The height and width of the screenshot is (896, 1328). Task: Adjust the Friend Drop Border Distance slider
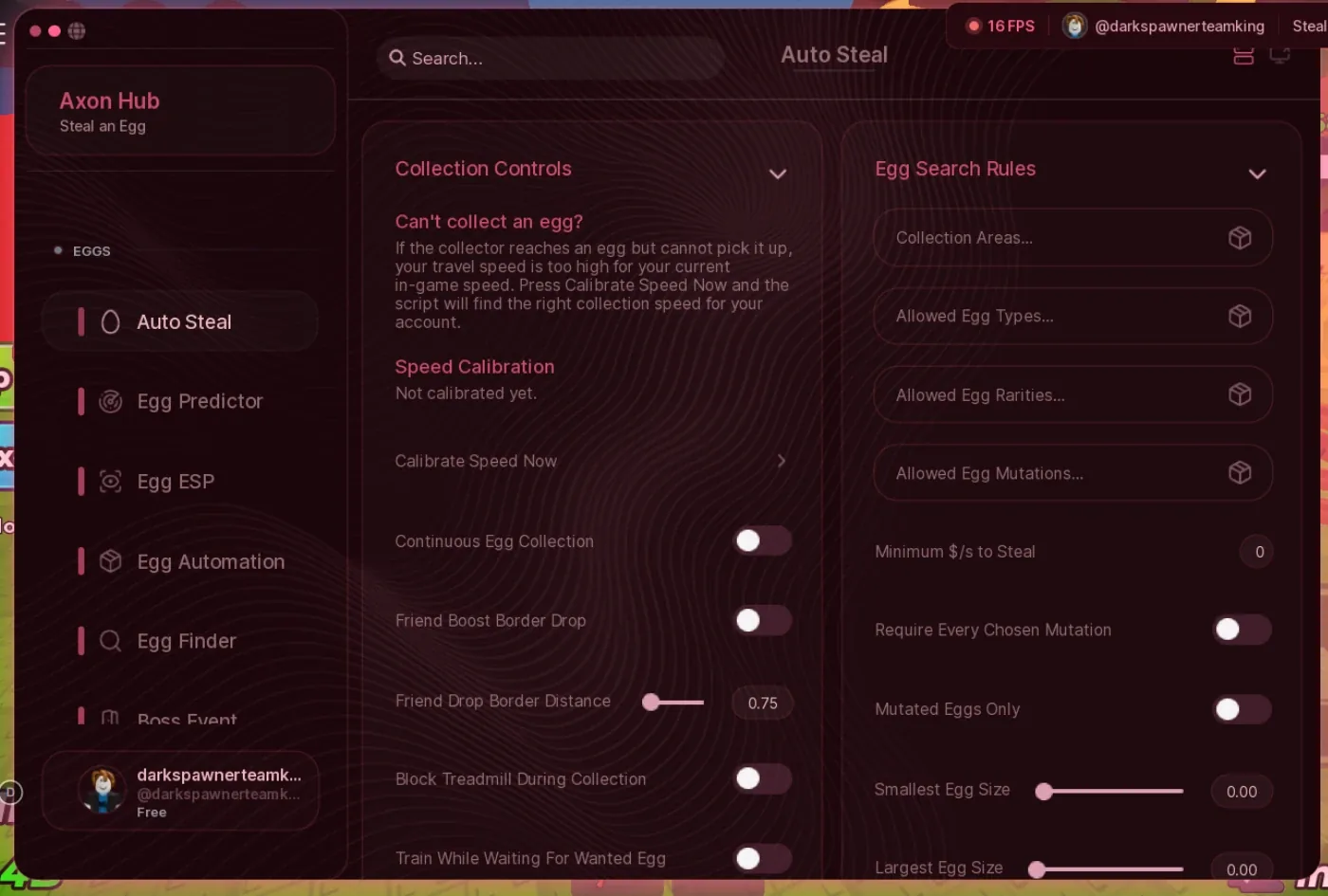point(673,703)
